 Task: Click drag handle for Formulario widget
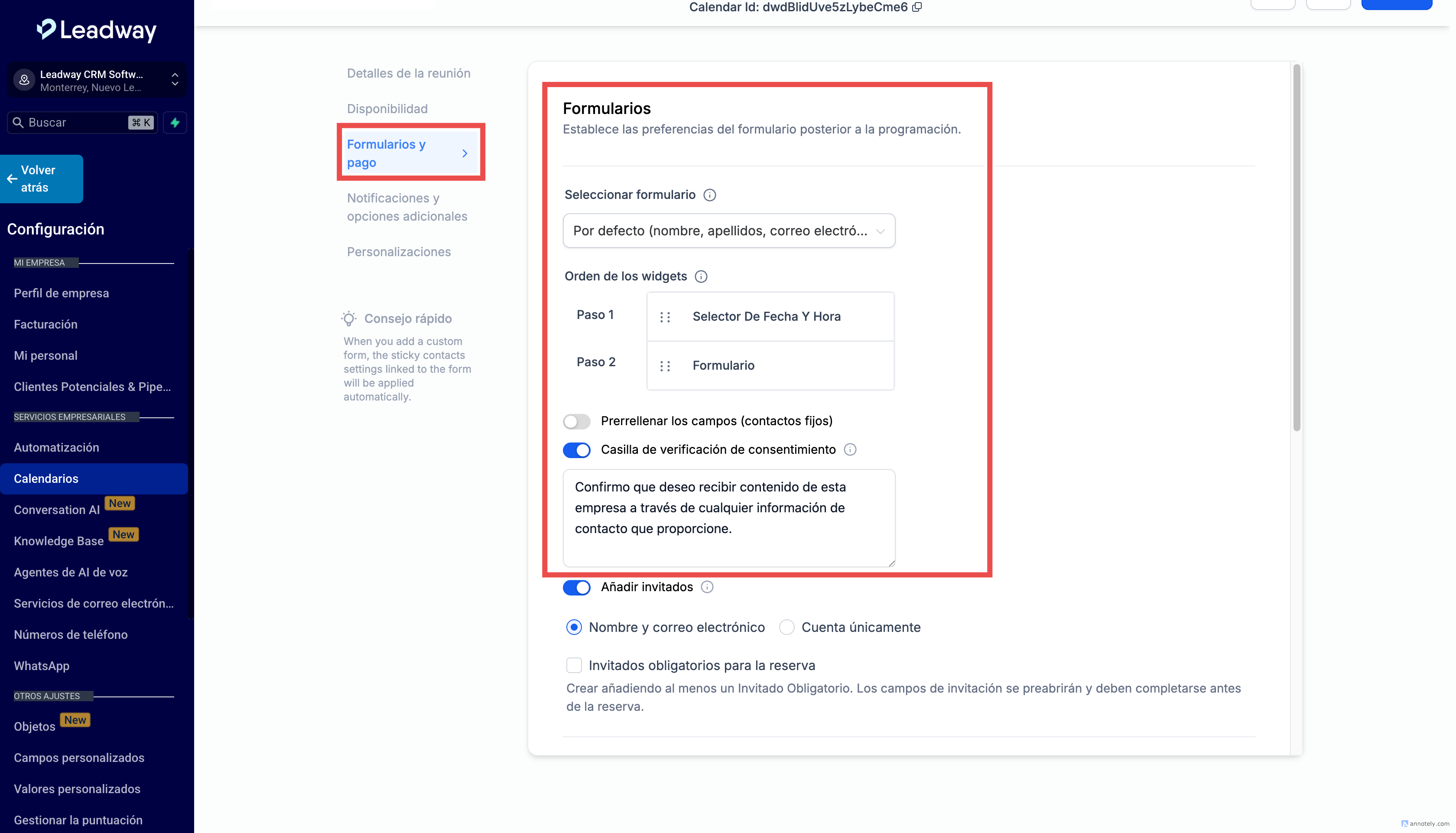point(665,366)
